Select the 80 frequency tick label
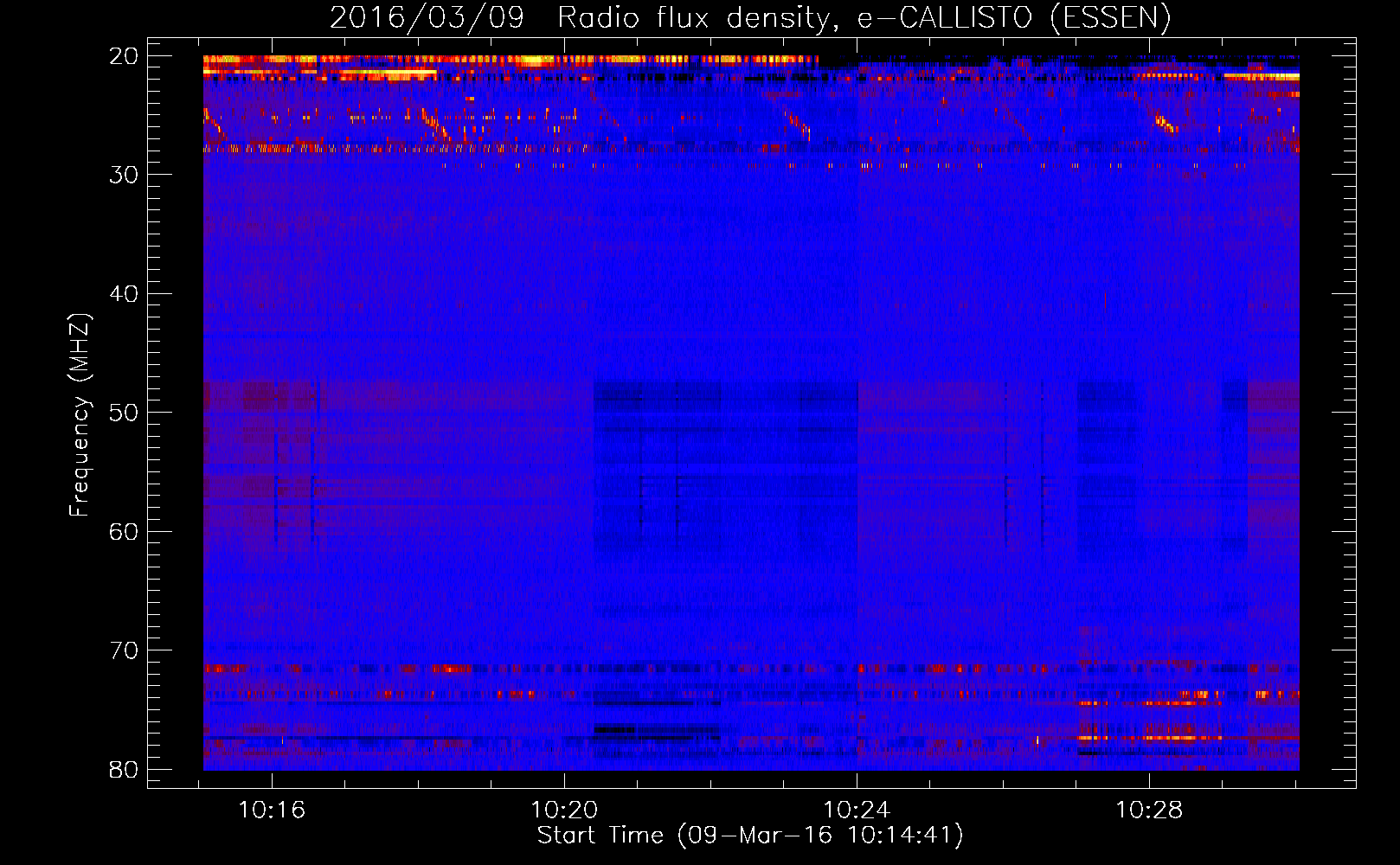This screenshot has width=1400, height=865. tap(124, 770)
